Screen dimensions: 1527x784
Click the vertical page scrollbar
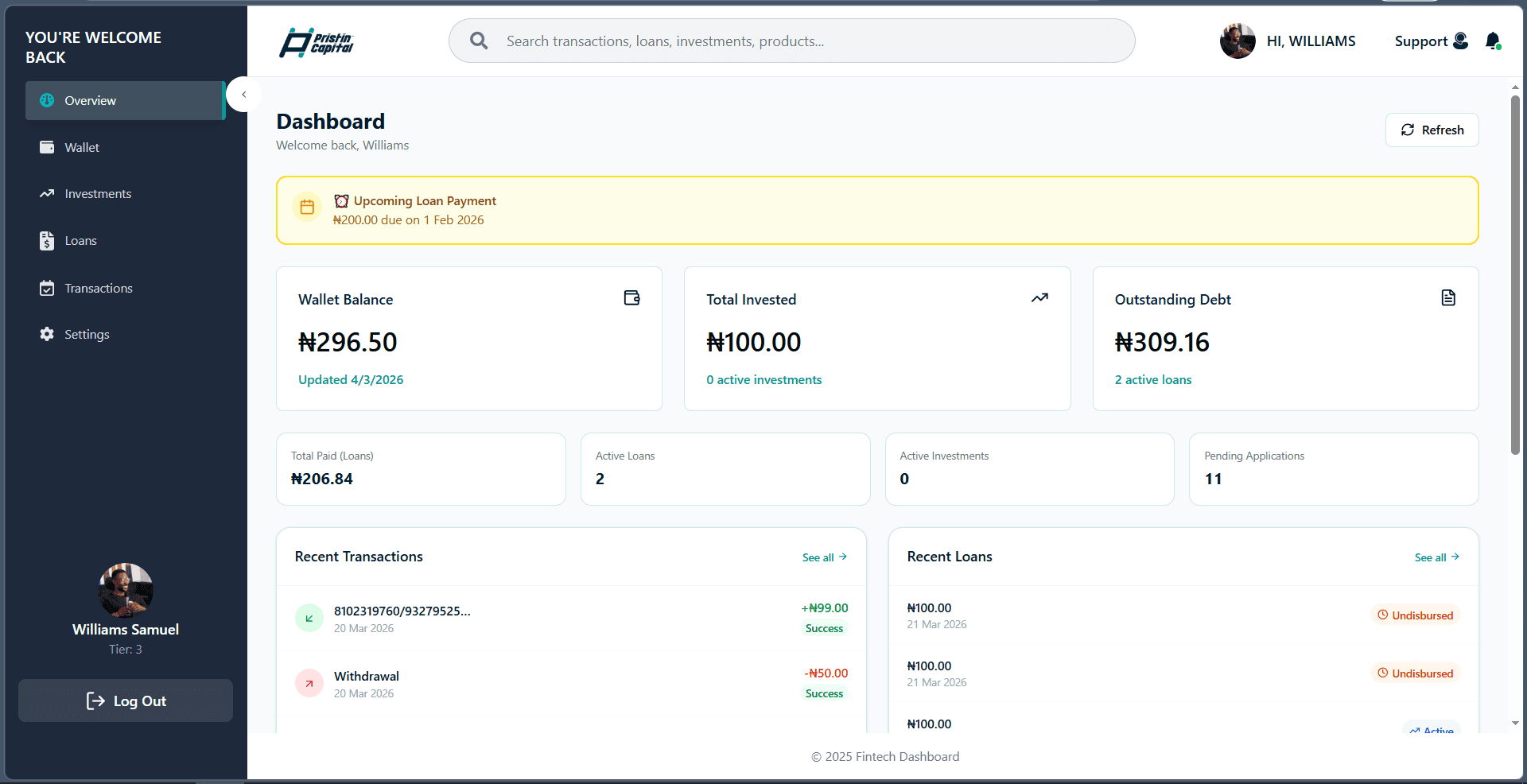(x=1515, y=274)
